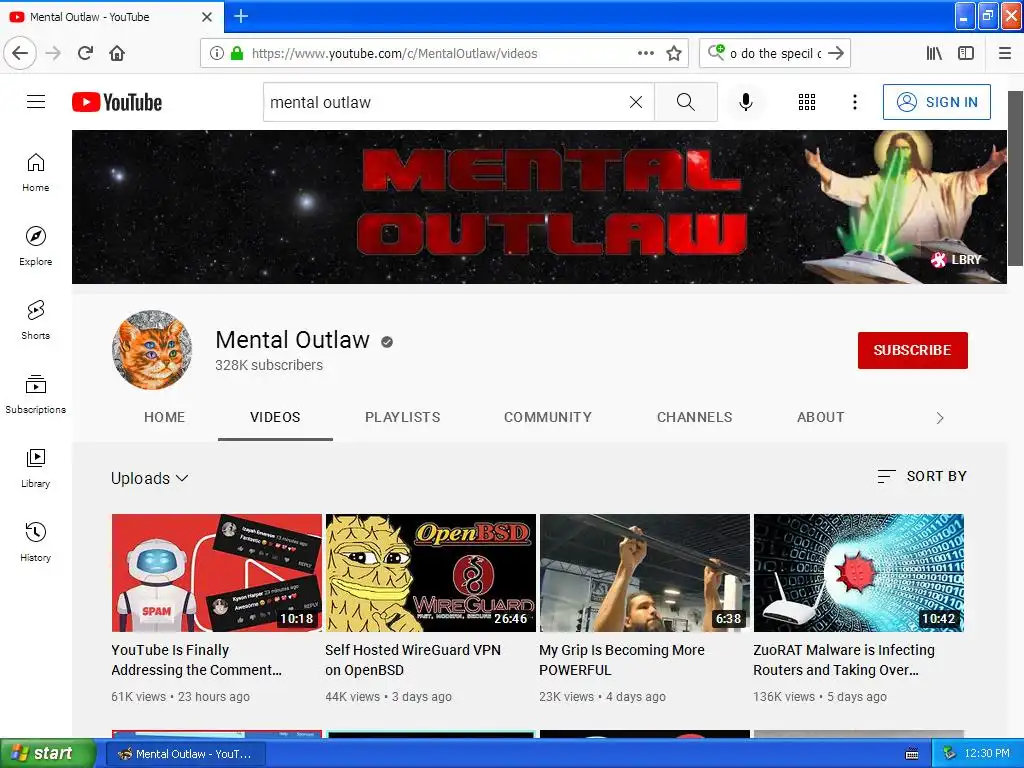Go to YouTube home via logo
The width and height of the screenshot is (1024, 768).
[x=117, y=102]
